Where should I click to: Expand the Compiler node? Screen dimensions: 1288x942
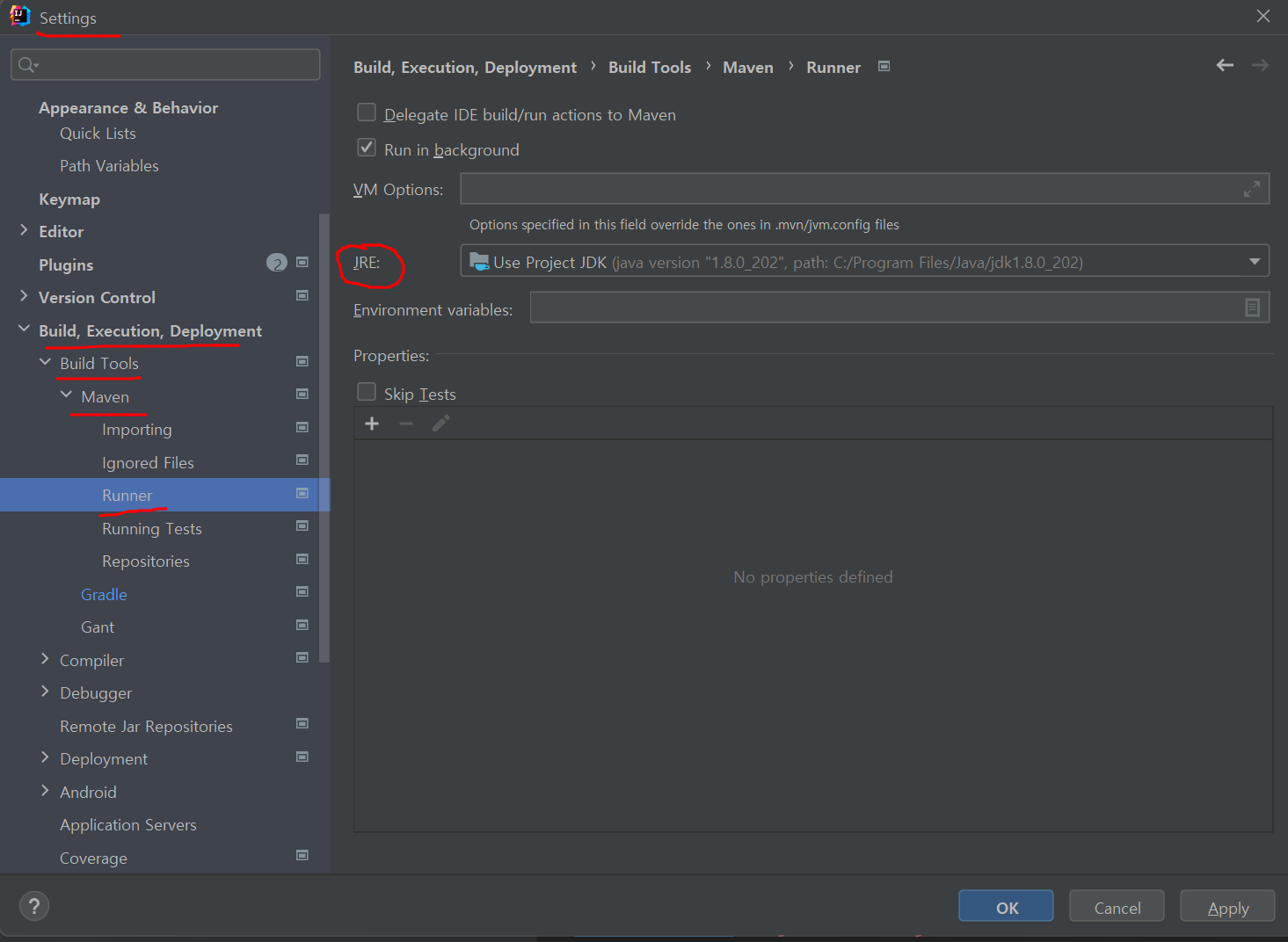[x=45, y=659]
